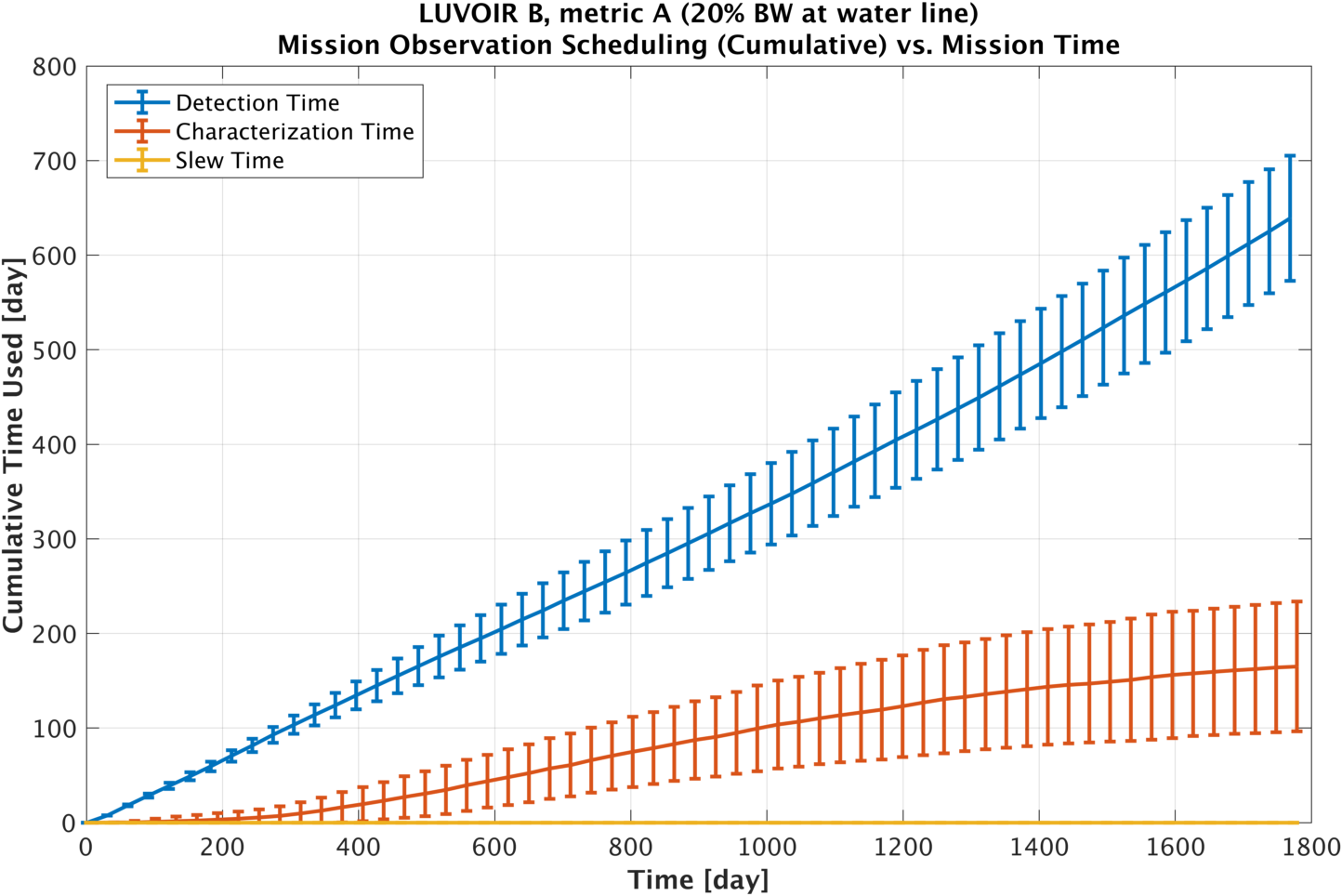Click the yellow line marker in legend
This screenshot has width=1342, height=896.
tap(141, 160)
